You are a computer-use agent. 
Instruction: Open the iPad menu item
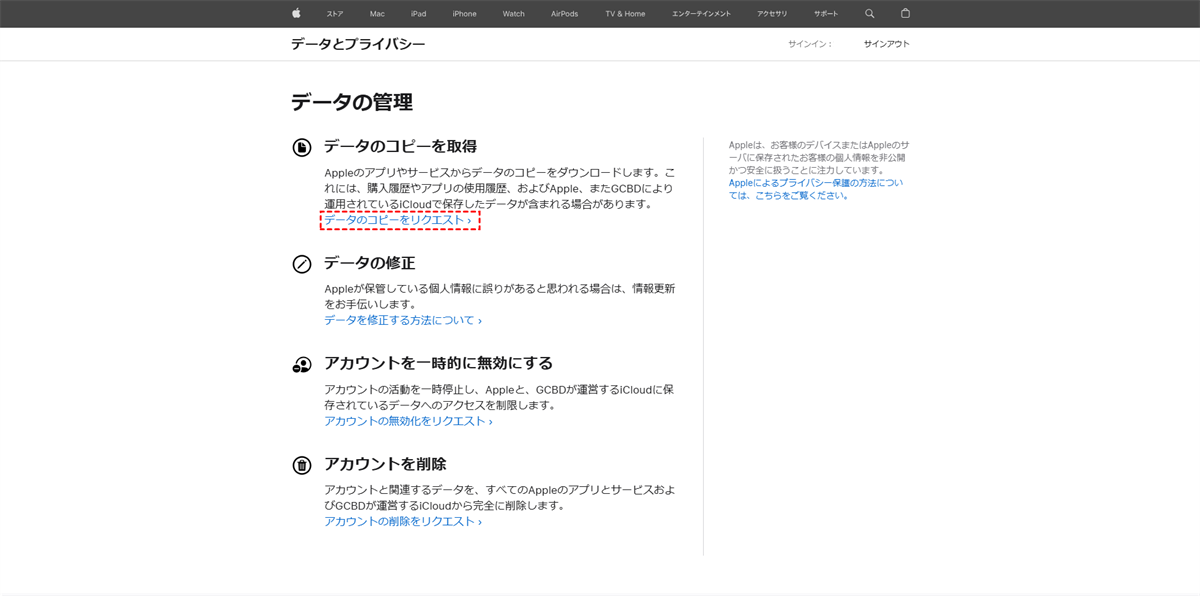pos(418,14)
